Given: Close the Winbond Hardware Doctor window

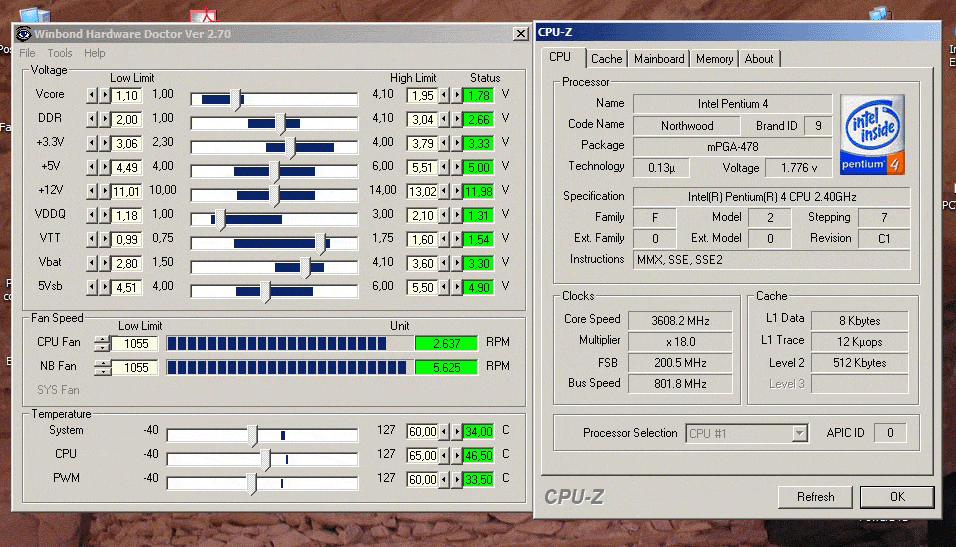Looking at the screenshot, I should click(x=520, y=34).
